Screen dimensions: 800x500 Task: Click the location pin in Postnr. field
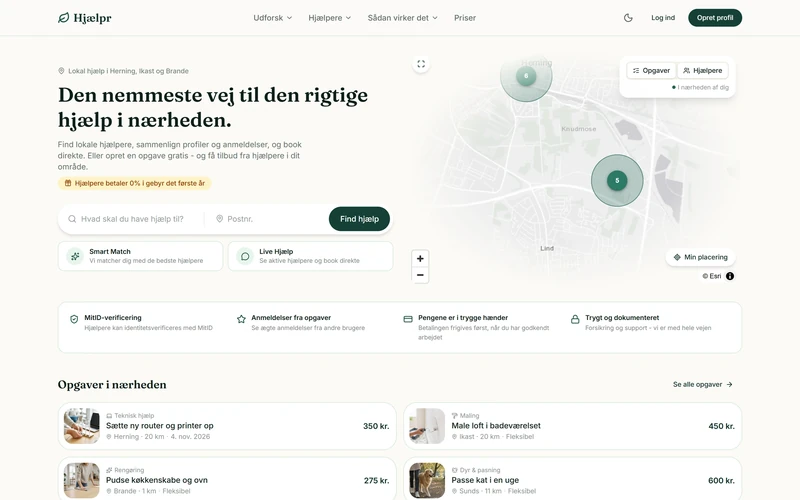[219, 219]
